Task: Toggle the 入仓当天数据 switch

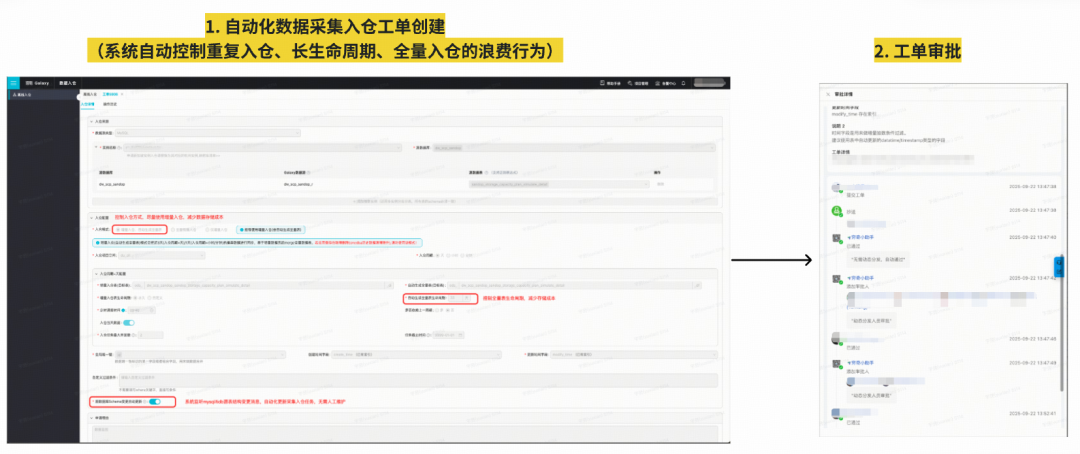Action: coord(129,322)
